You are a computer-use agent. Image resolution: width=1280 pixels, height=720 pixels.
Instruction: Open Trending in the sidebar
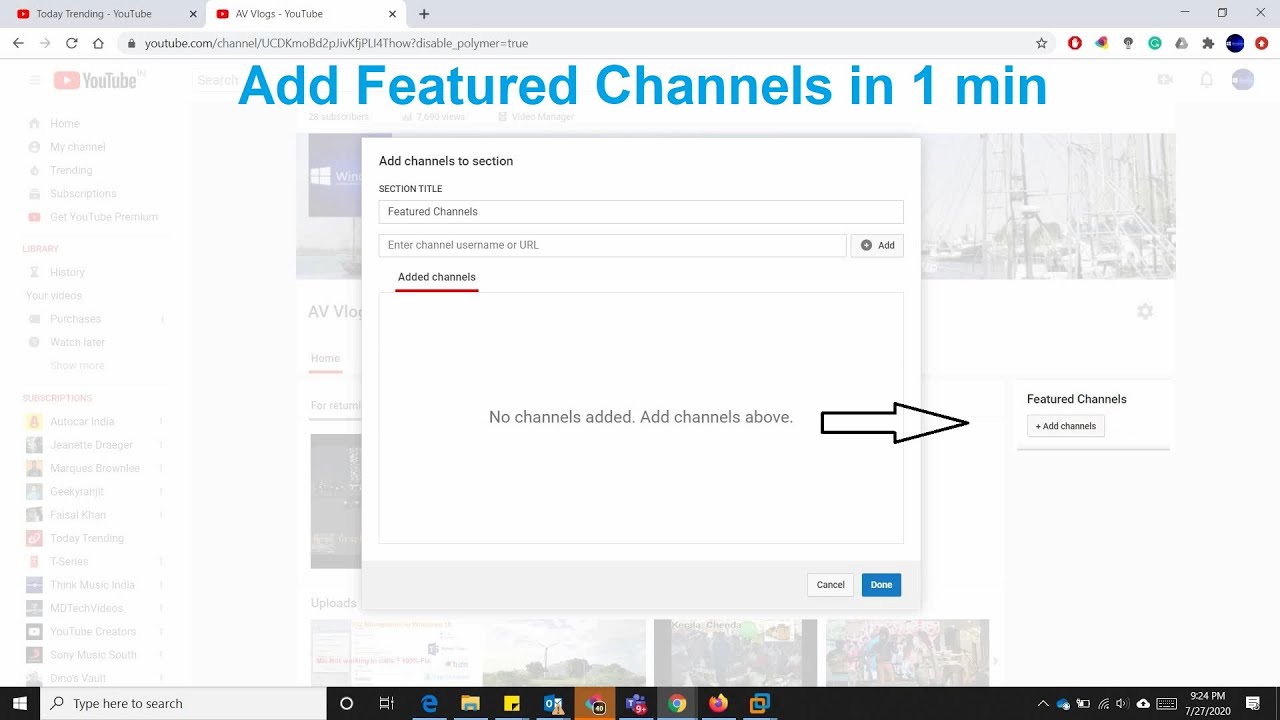[71, 170]
